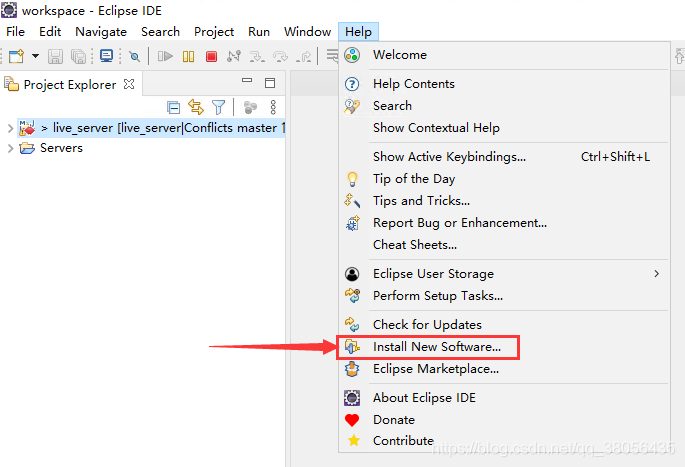This screenshot has width=685, height=467.
Task: Close the Project Explorer tab
Action: tap(129, 84)
